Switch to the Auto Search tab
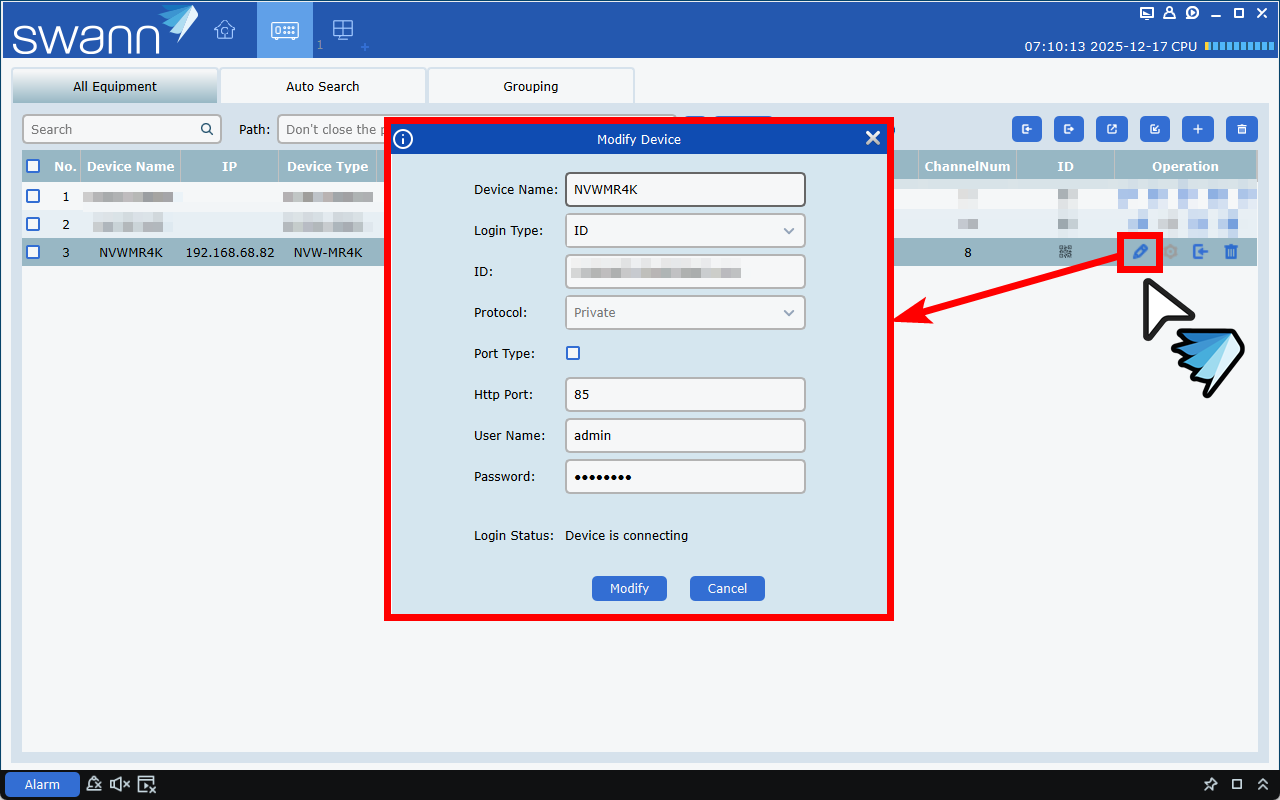The height and width of the screenshot is (800, 1280). point(322,86)
